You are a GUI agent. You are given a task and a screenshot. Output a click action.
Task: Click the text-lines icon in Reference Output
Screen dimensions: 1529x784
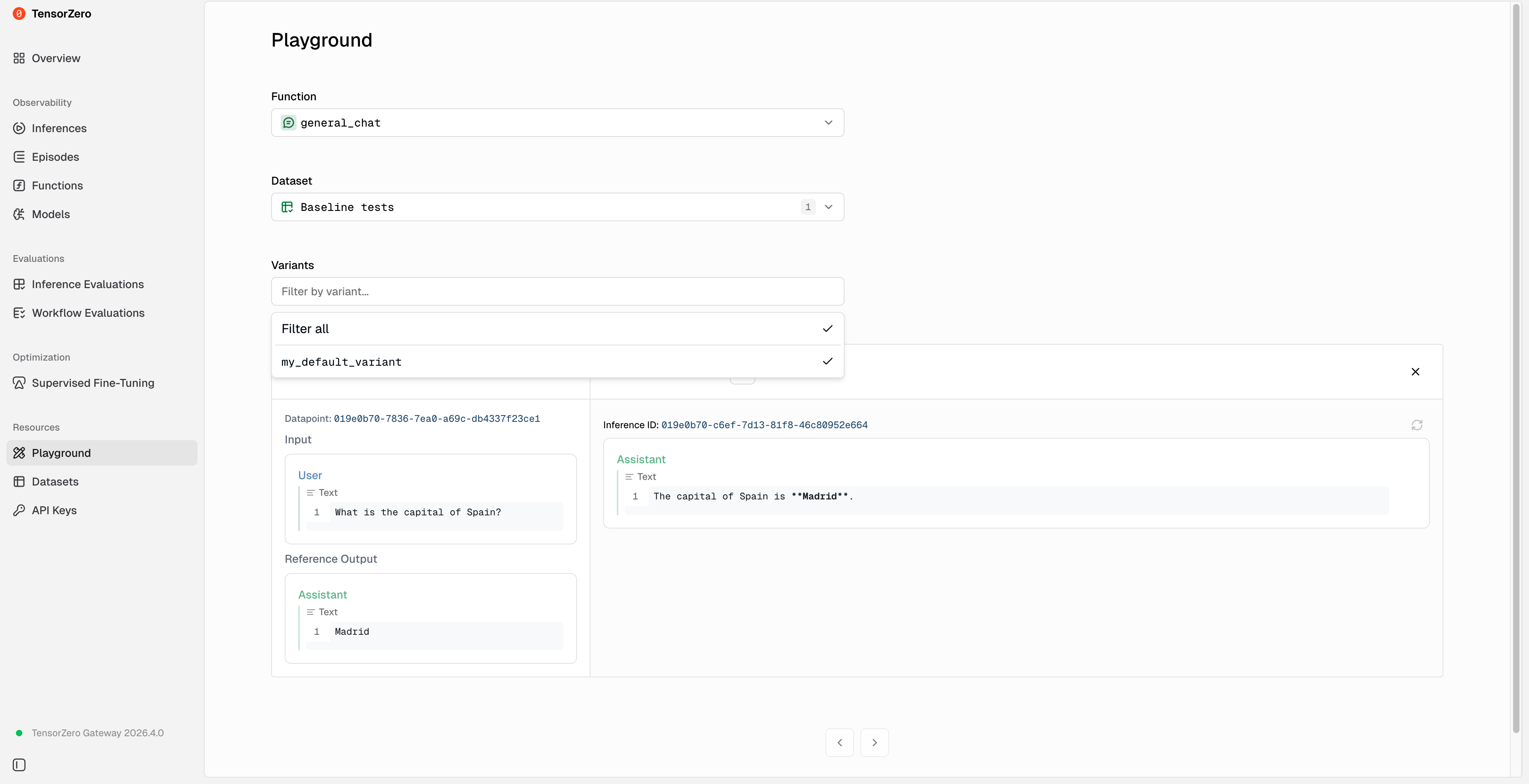[x=311, y=612]
